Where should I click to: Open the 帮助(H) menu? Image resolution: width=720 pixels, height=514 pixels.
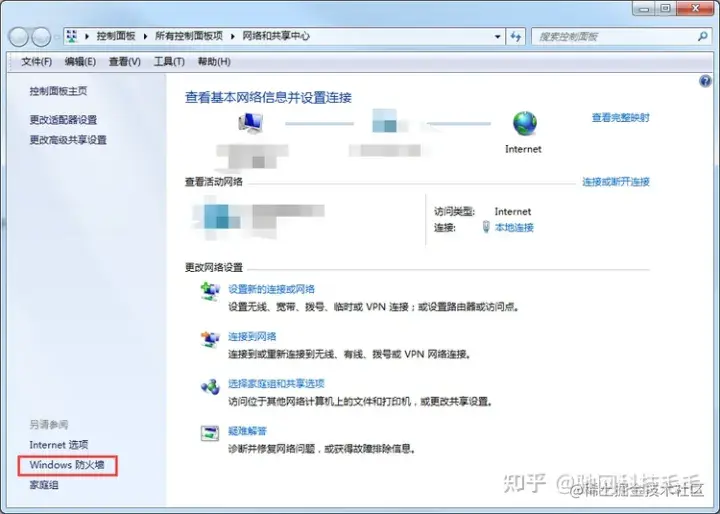pyautogui.click(x=214, y=62)
